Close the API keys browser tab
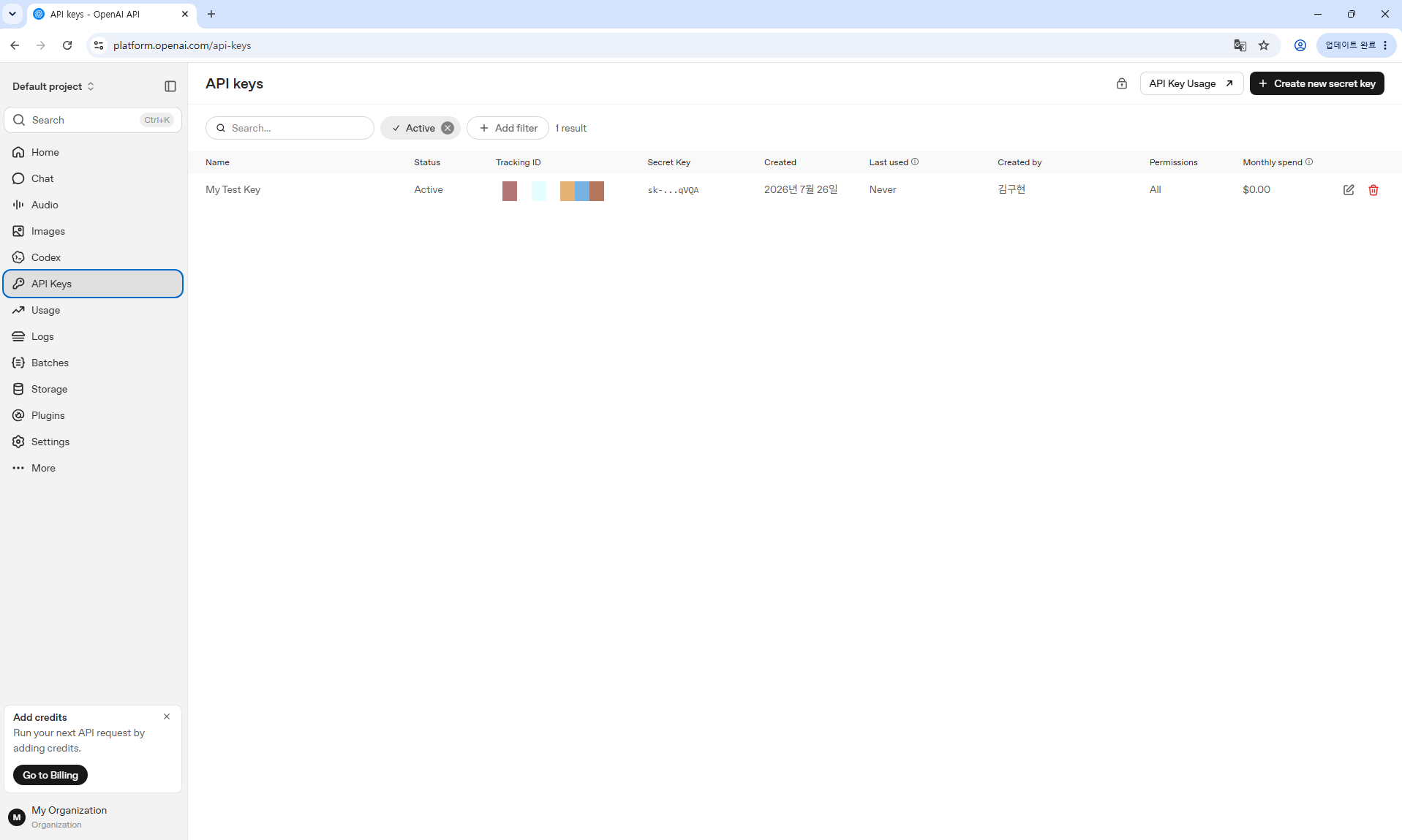The height and width of the screenshot is (840, 1402). tap(185, 14)
